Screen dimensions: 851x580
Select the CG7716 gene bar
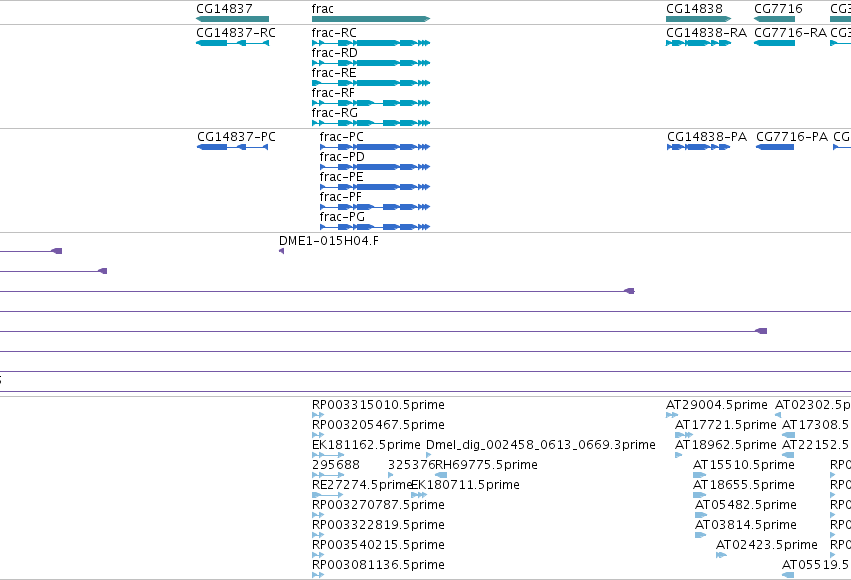click(x=774, y=19)
